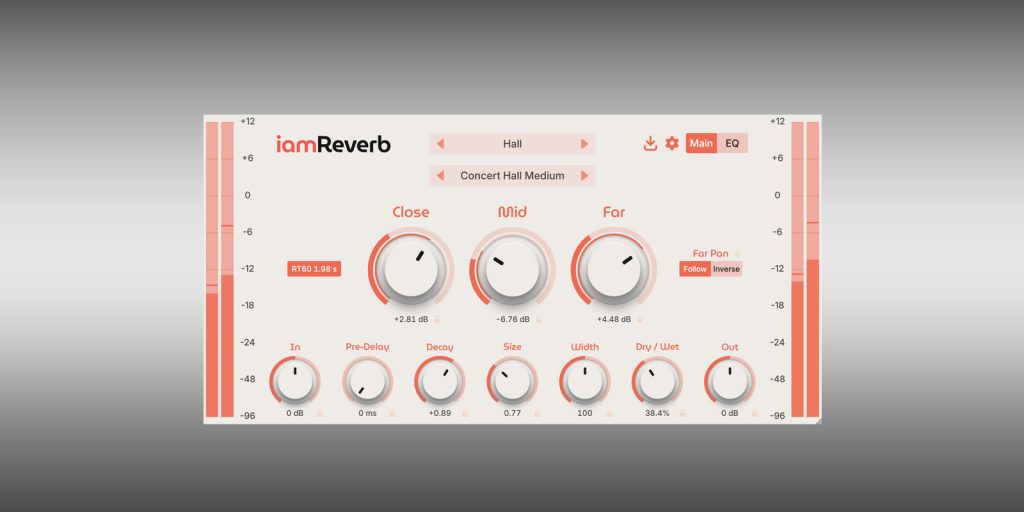Click the Size knob
This screenshot has height=512, width=1024.
(x=513, y=381)
